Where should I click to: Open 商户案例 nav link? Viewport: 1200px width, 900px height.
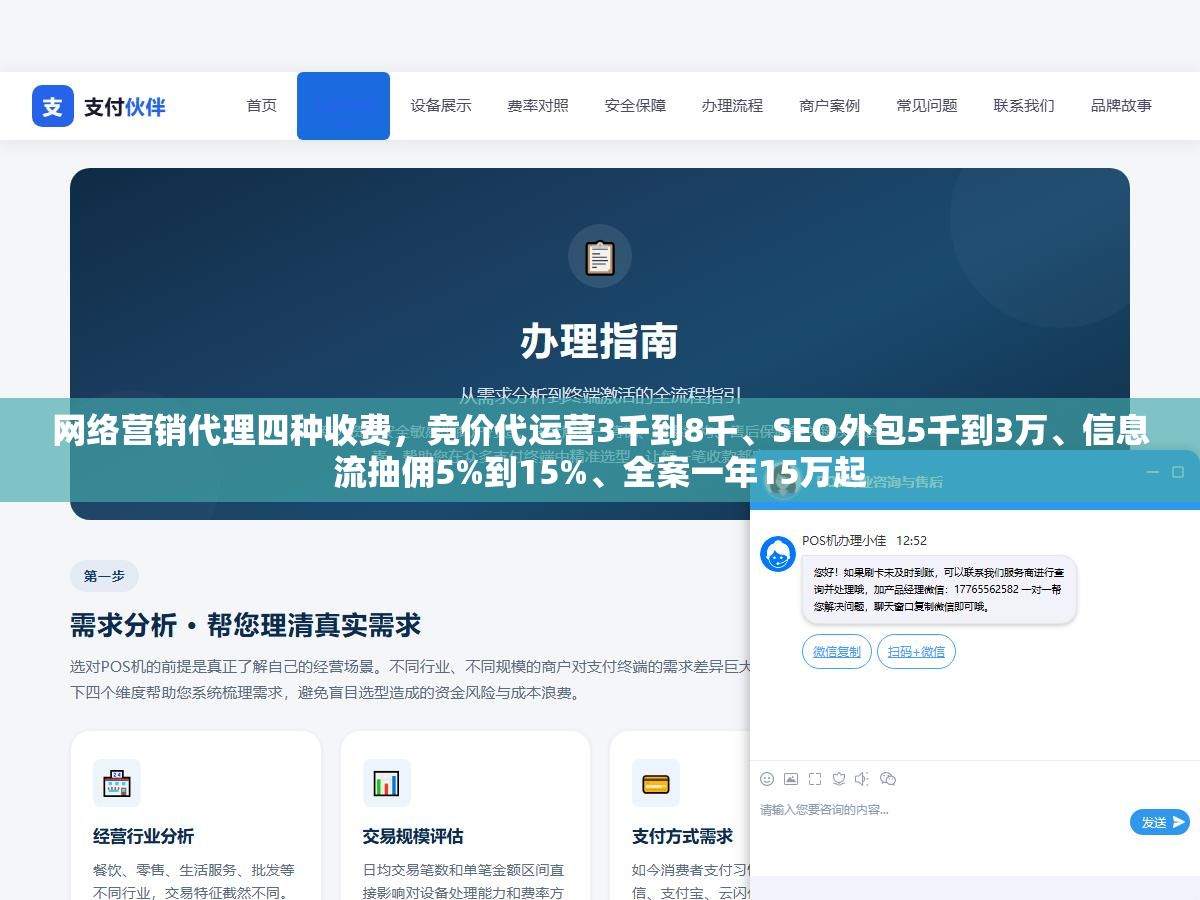pyautogui.click(x=830, y=105)
